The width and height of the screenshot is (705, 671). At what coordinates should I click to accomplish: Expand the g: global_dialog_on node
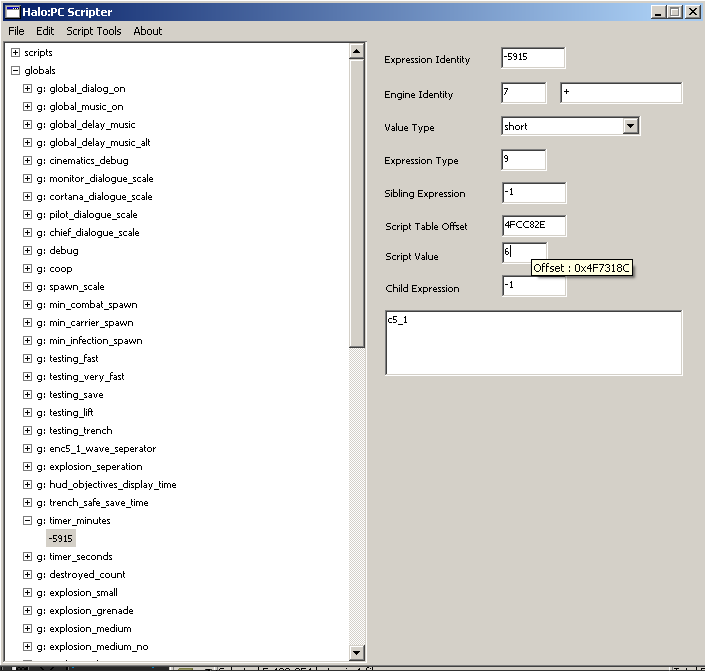pos(28,89)
